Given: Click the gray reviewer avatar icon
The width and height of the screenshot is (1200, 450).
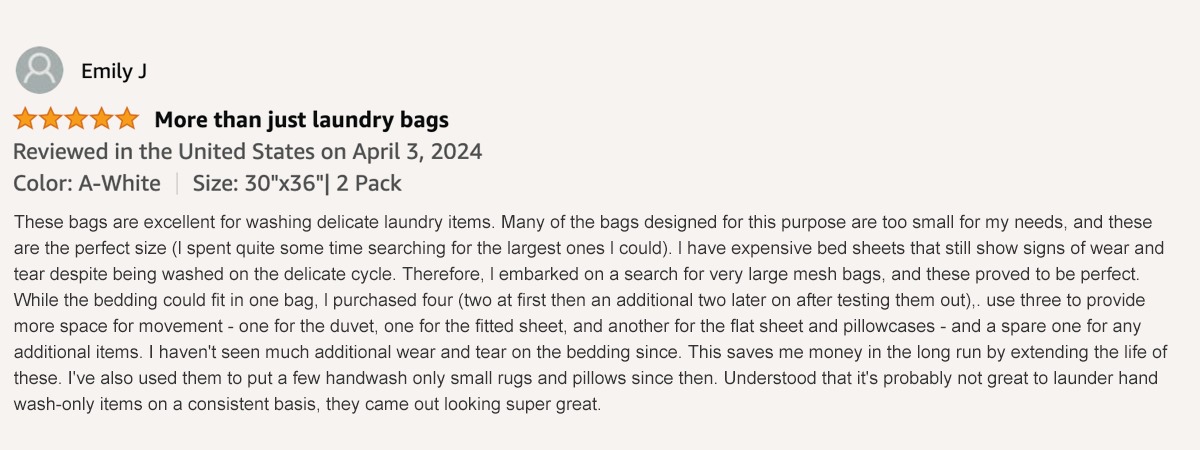Looking at the screenshot, I should pyautogui.click(x=39, y=71).
